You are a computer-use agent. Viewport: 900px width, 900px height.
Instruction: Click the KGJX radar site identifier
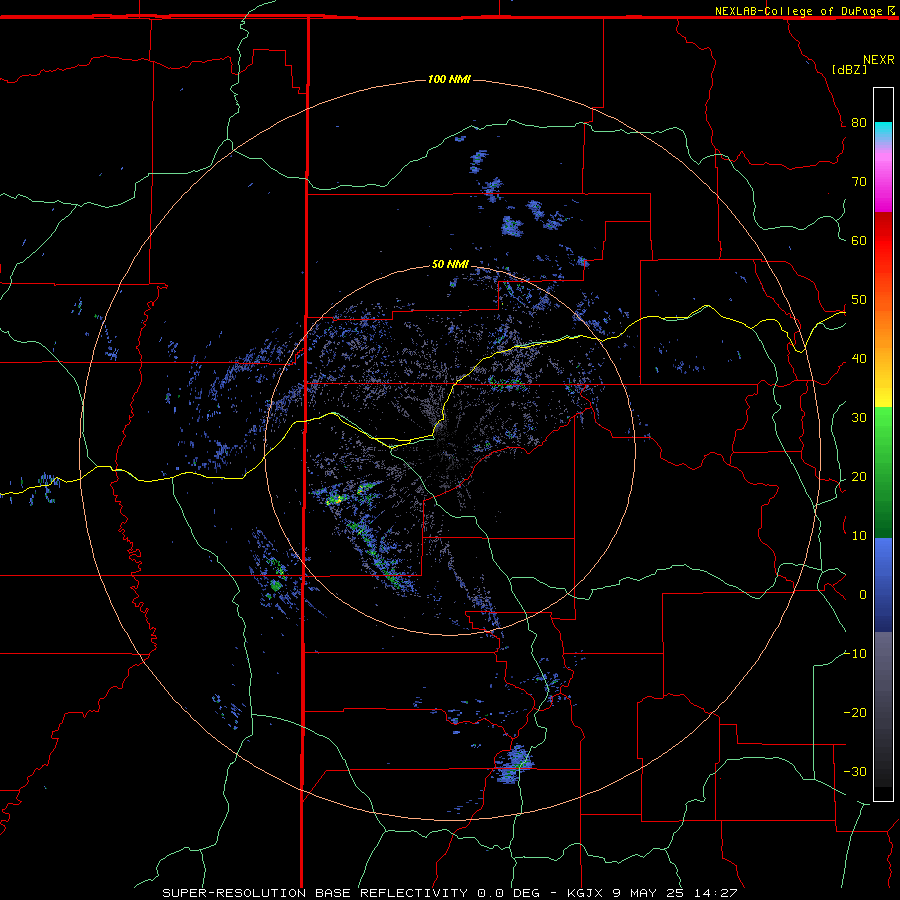[585, 893]
